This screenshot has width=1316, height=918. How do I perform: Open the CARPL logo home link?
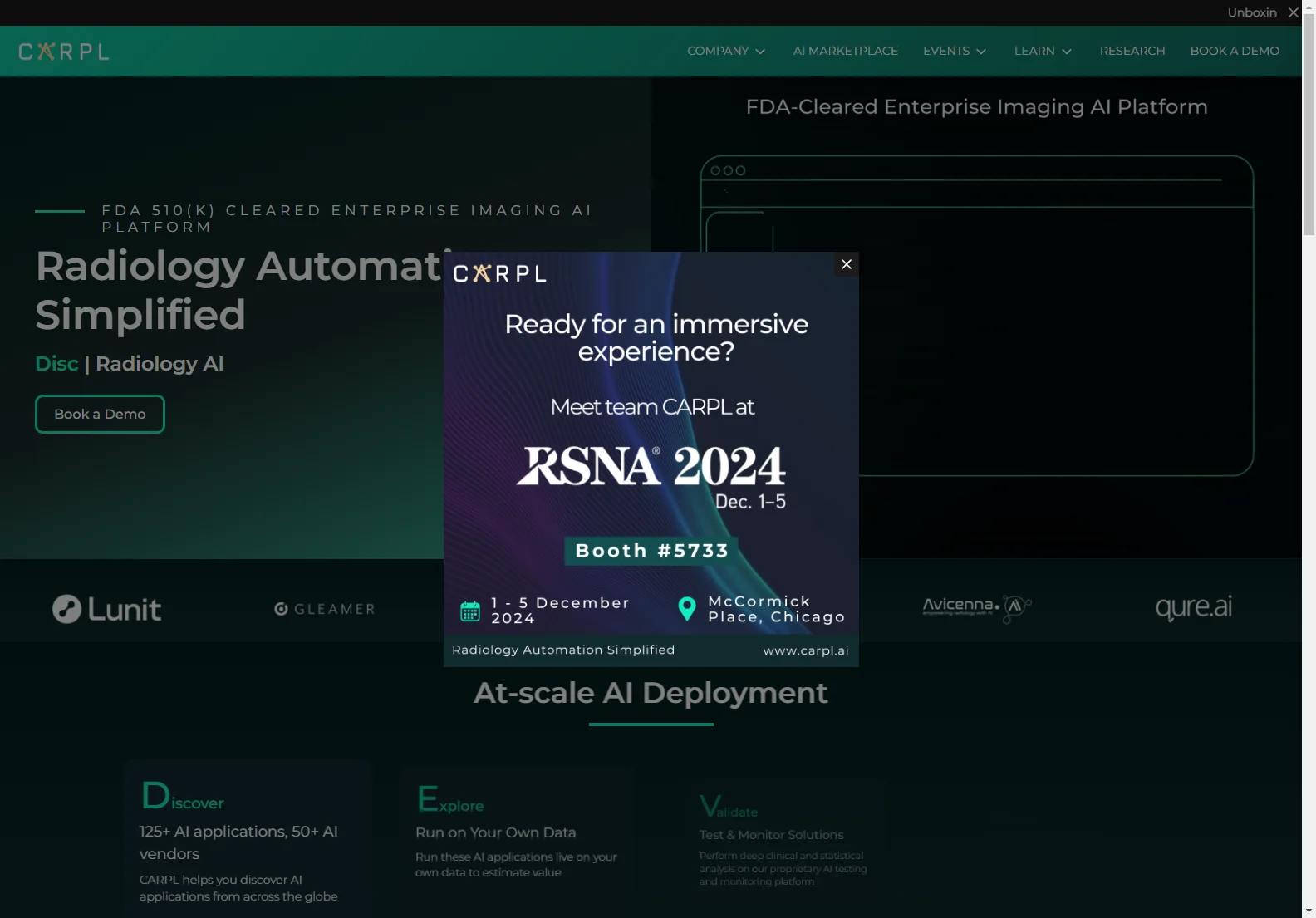coord(64,52)
